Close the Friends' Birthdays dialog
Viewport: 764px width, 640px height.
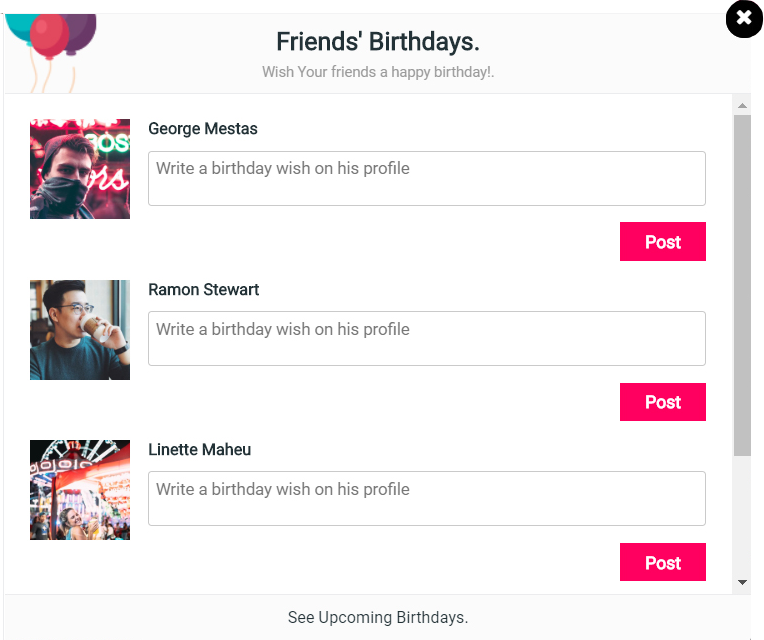[x=744, y=19]
